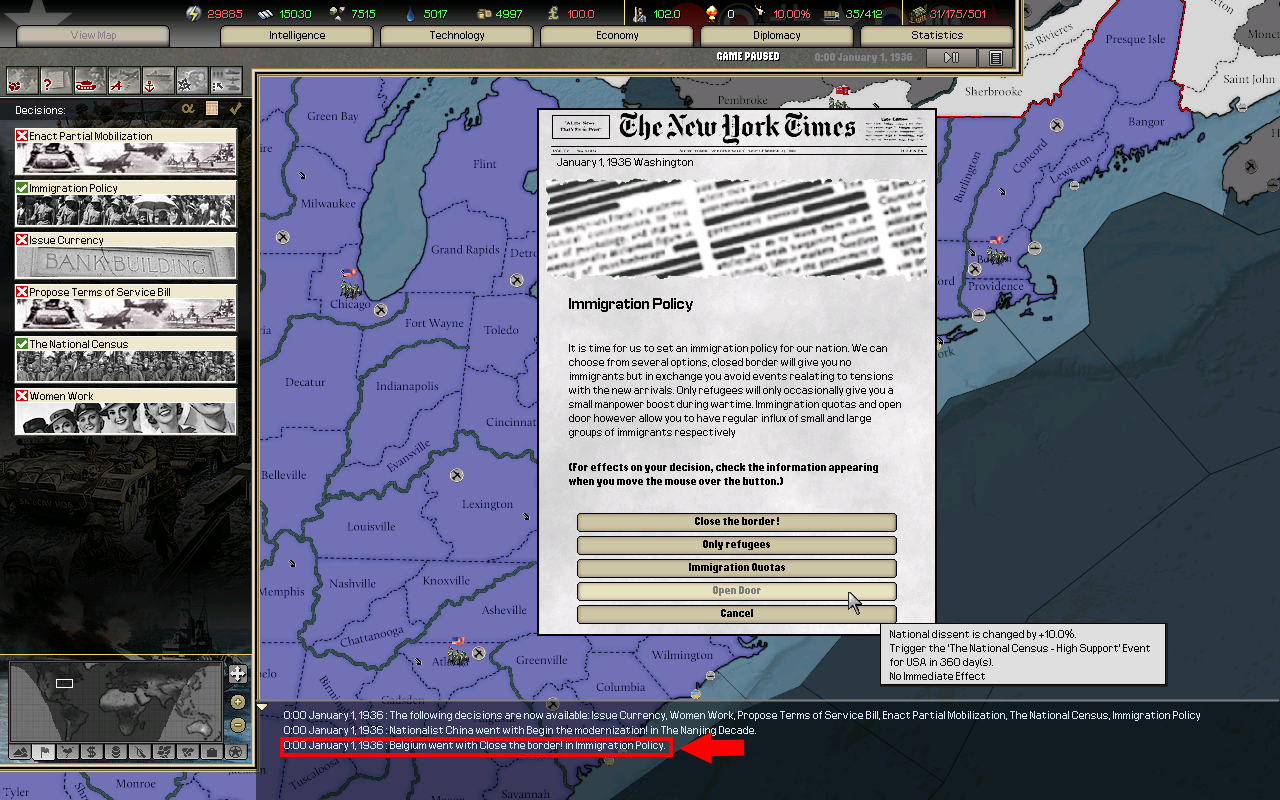The height and width of the screenshot is (800, 1280).
Task: Click the Indianapolis province on the map
Action: tap(407, 386)
